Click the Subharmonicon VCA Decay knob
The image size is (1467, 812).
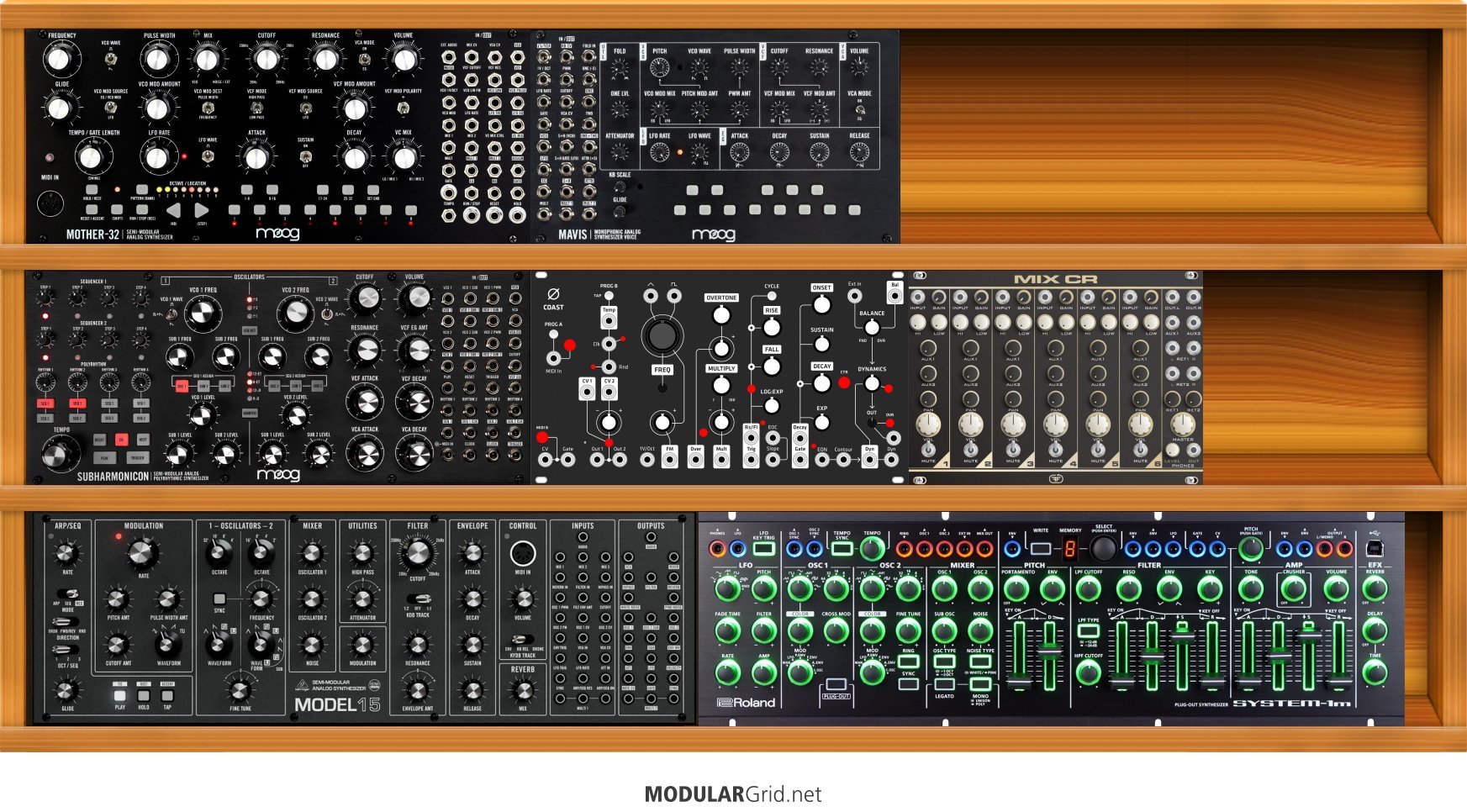pos(414,454)
